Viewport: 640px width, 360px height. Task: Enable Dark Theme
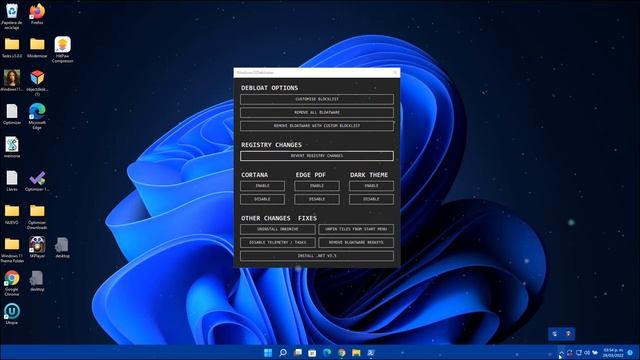[x=371, y=186]
